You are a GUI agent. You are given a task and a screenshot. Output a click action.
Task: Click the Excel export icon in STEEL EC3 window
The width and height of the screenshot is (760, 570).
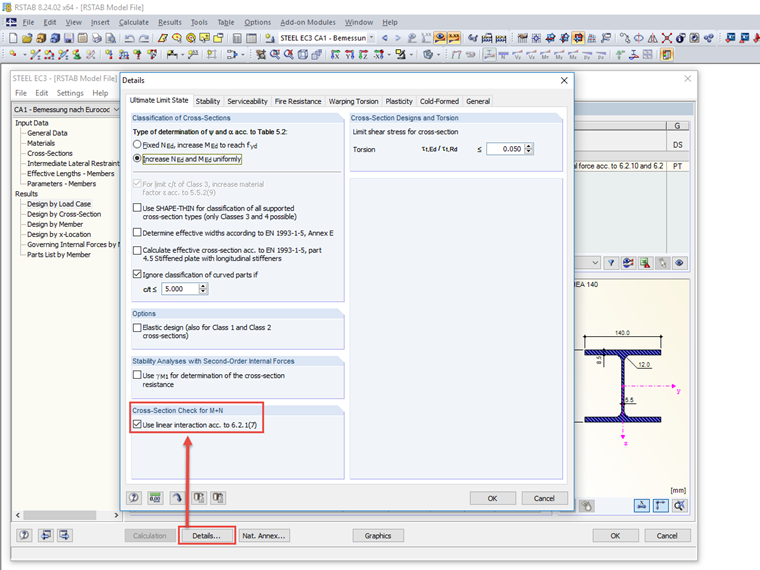pos(645,263)
